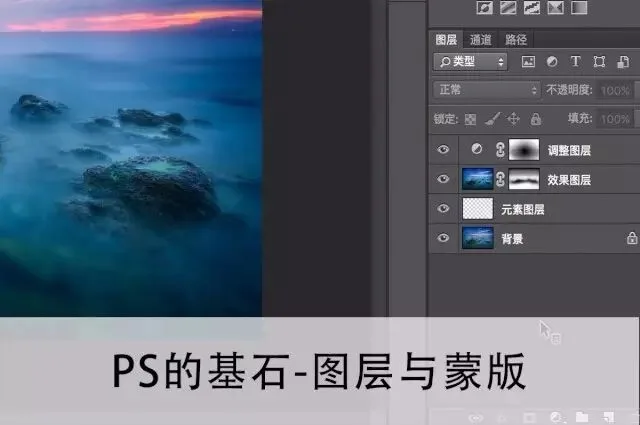Select the image thumbnail of 效果图层
The height and width of the screenshot is (425, 640).
[x=478, y=179]
